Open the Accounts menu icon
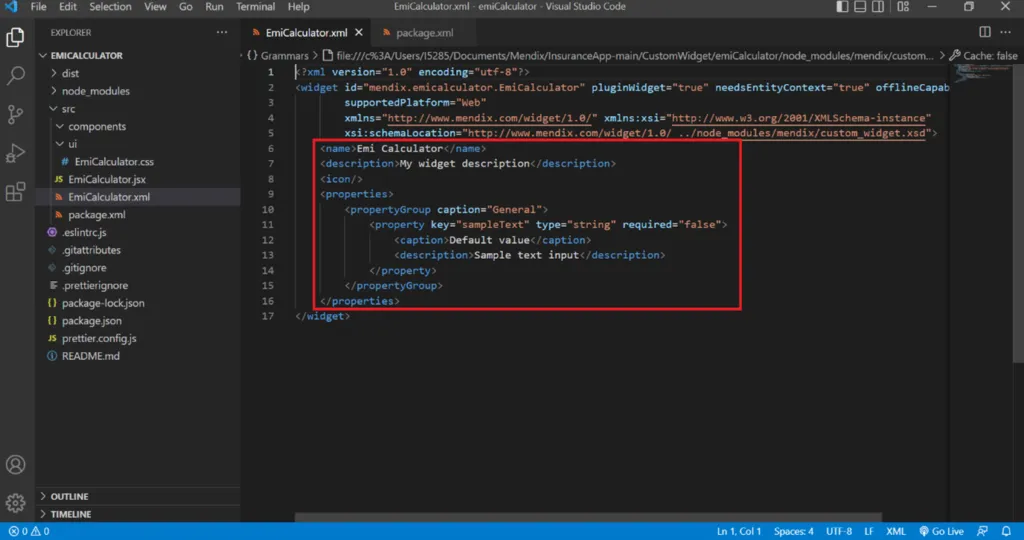Viewport: 1024px width, 540px height. click(16, 465)
